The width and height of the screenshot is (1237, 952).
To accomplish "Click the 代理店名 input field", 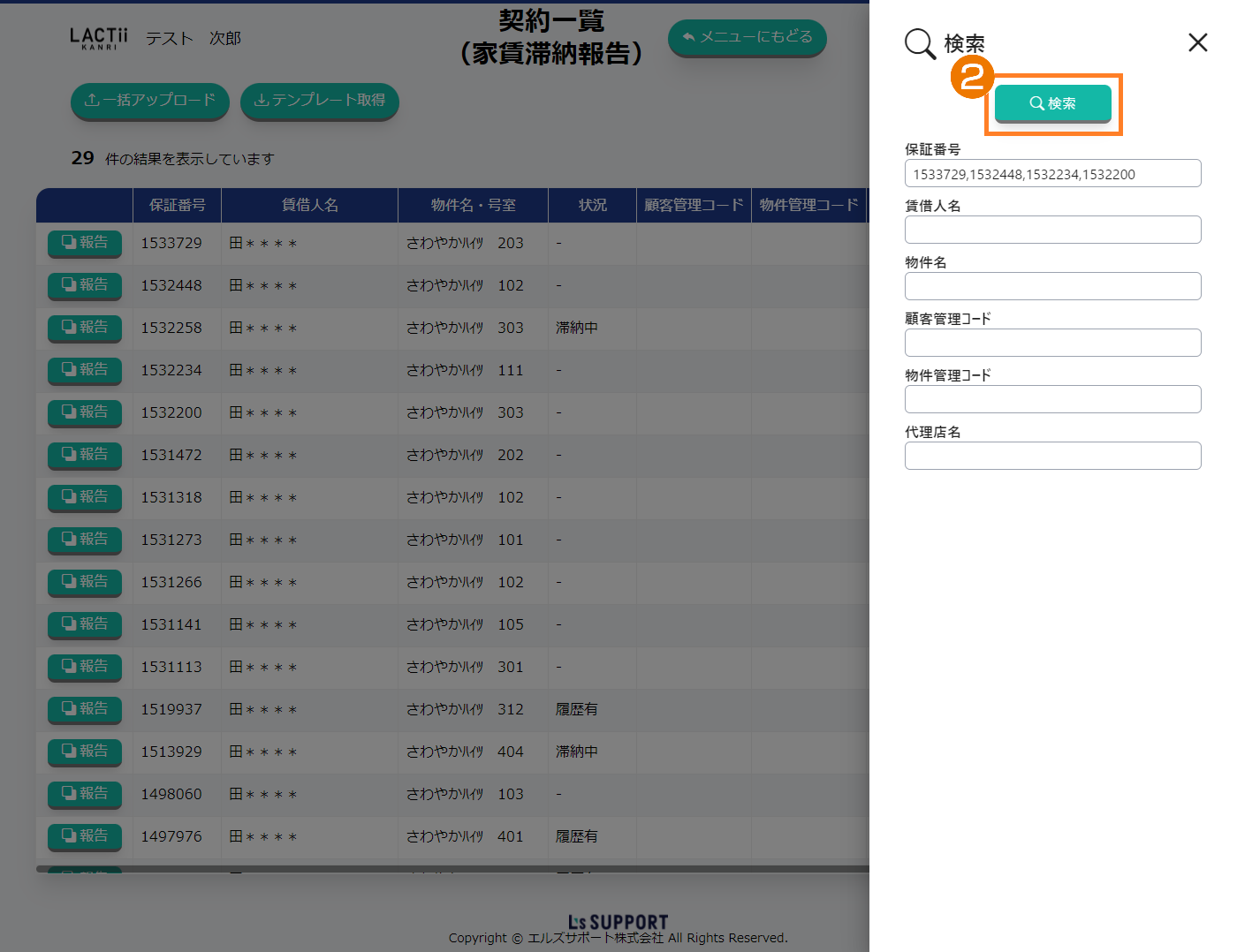I will pyautogui.click(x=1052, y=456).
